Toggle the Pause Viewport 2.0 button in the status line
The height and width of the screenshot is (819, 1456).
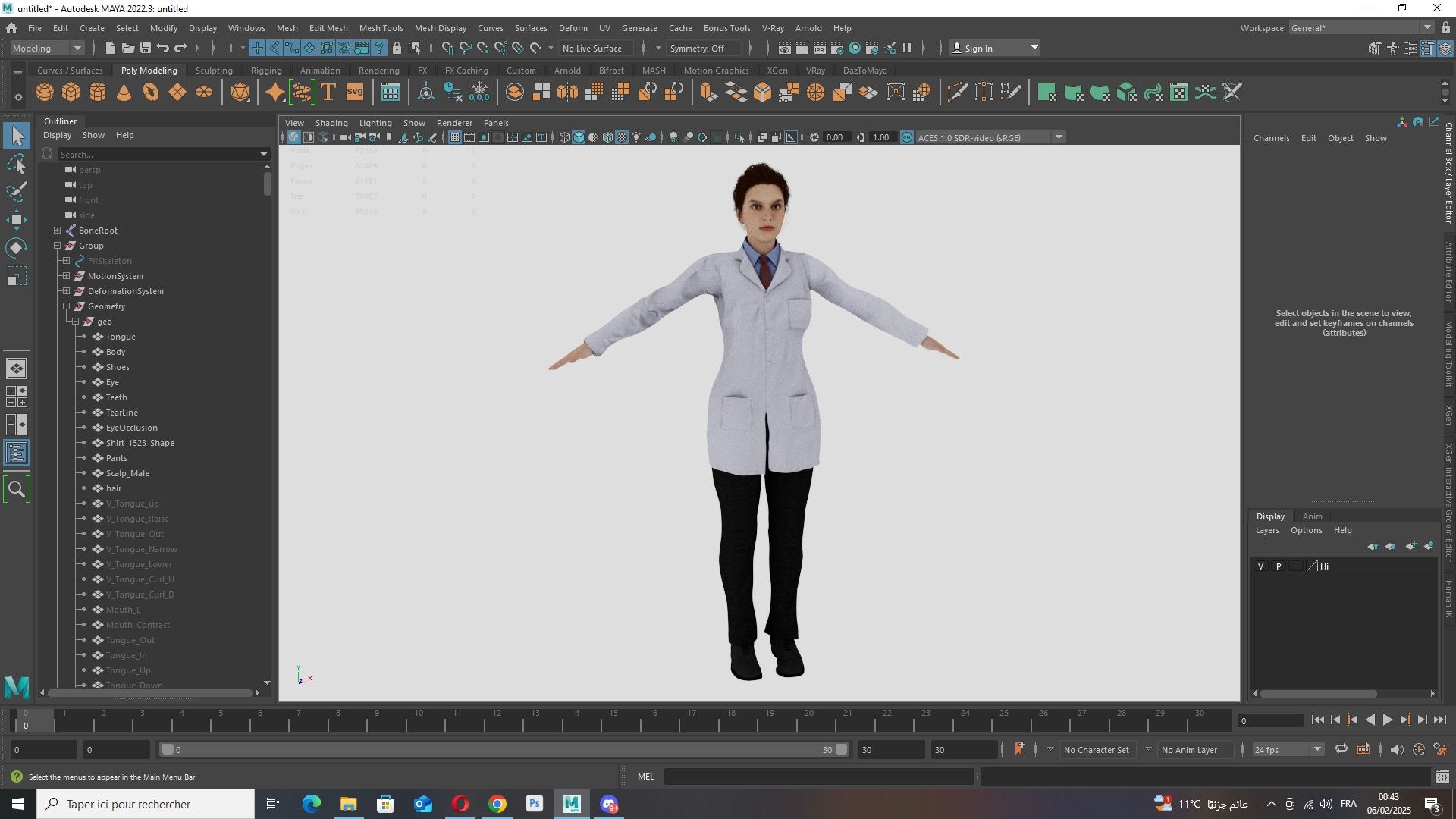pos(907,48)
